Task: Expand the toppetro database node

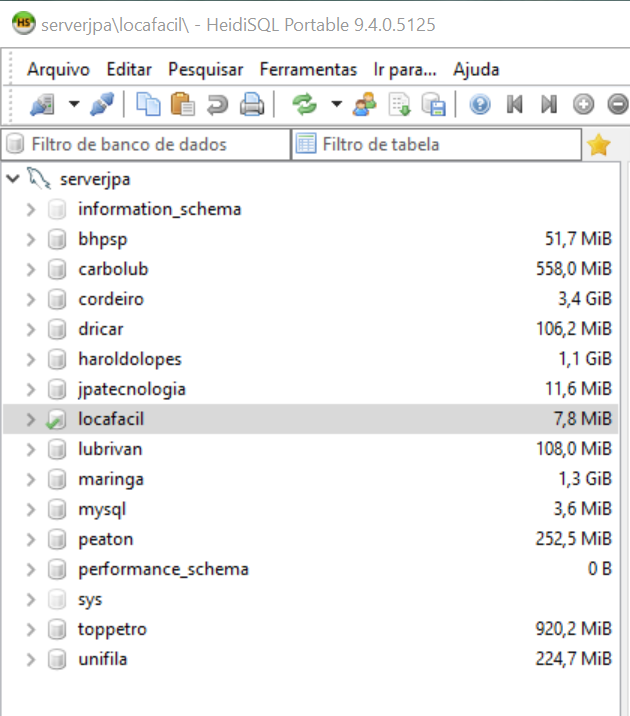Action: pos(31,629)
